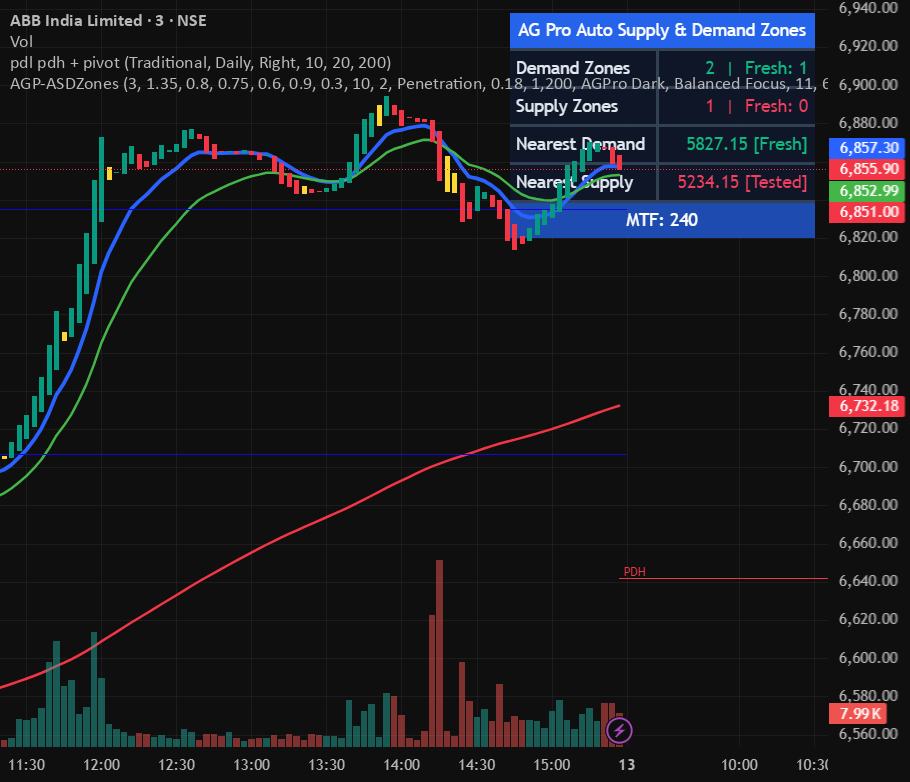The width and height of the screenshot is (910, 782).
Task: Click the purple lightning bolt replay icon
Action: pyautogui.click(x=619, y=730)
